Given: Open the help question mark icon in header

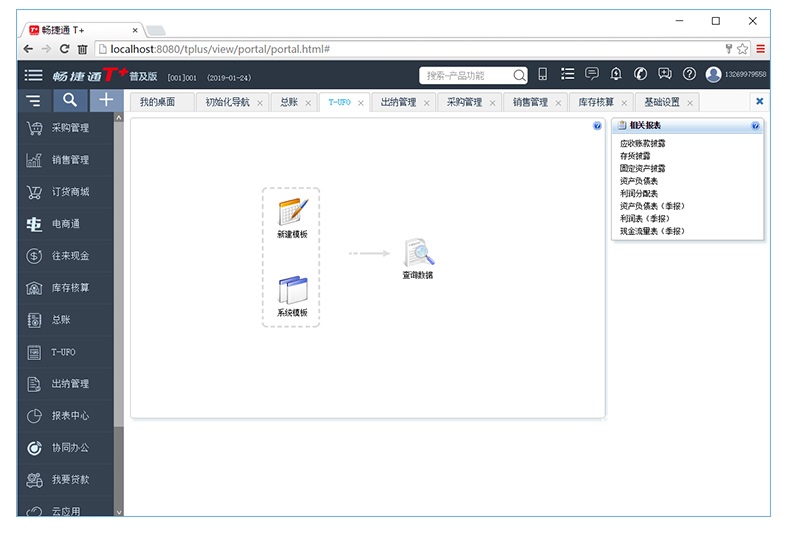Looking at the screenshot, I should tap(689, 74).
